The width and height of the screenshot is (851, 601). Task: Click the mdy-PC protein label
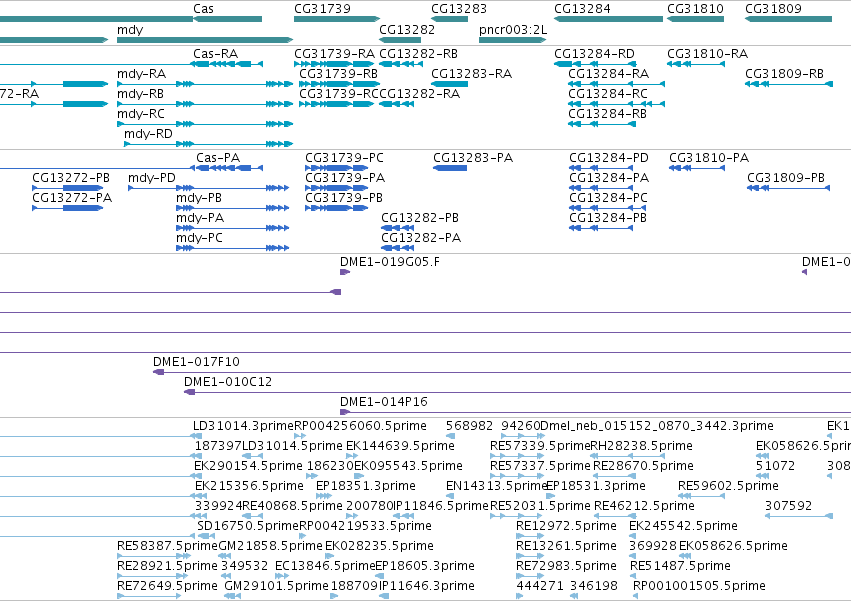(x=199, y=238)
